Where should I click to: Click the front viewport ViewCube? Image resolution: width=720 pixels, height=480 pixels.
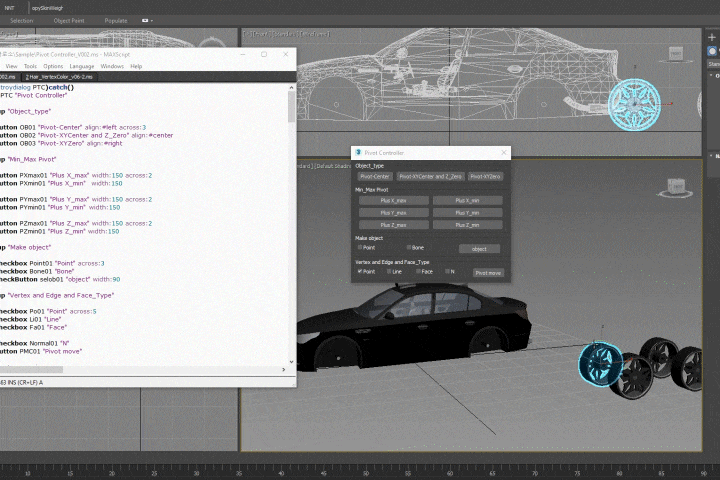tap(675, 55)
